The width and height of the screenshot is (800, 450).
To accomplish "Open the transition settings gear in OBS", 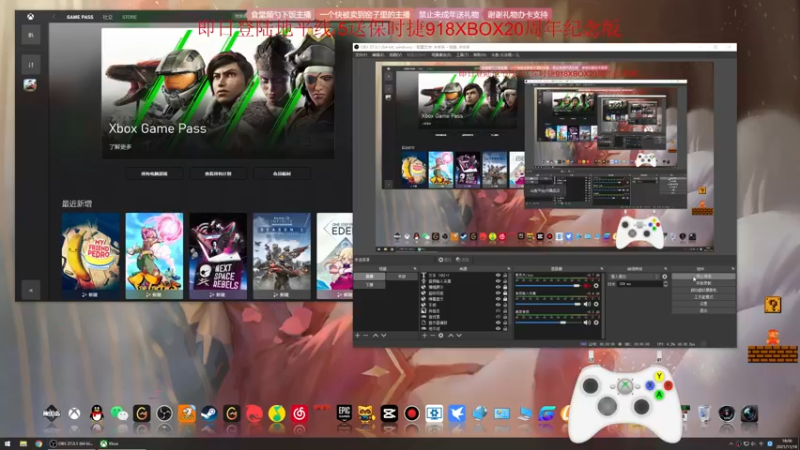I will 664,277.
